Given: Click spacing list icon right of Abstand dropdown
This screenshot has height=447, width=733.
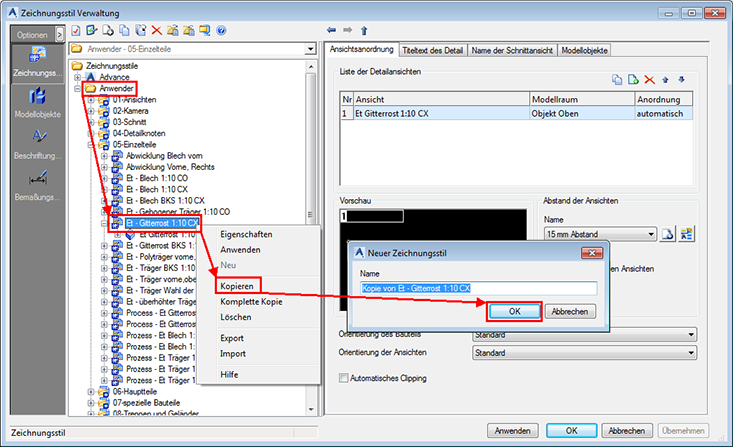Looking at the screenshot, I should 687,234.
